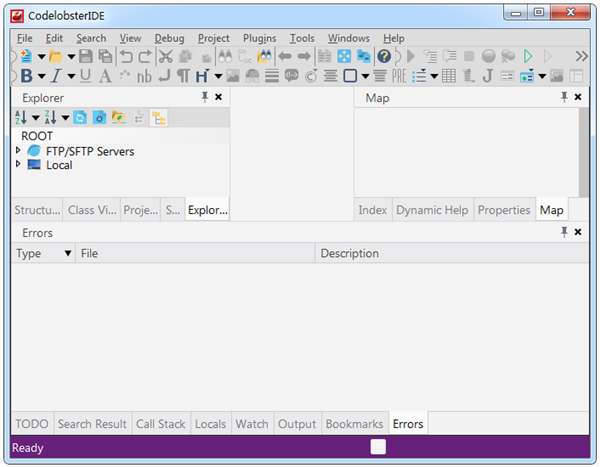The height and width of the screenshot is (467, 600).
Task: Click the Explorer refresh blue icon
Action: coord(80,118)
